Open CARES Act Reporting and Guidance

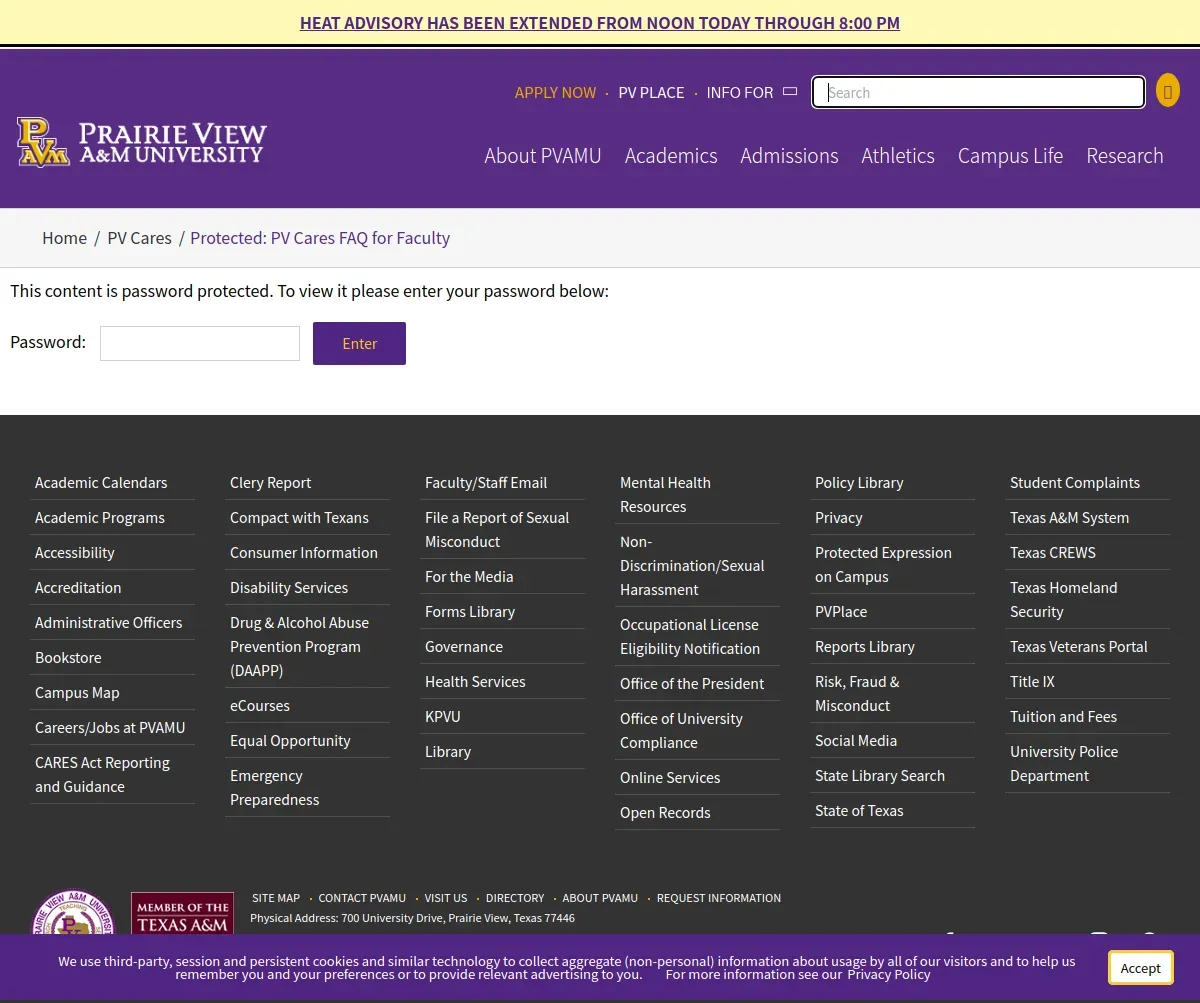[102, 774]
